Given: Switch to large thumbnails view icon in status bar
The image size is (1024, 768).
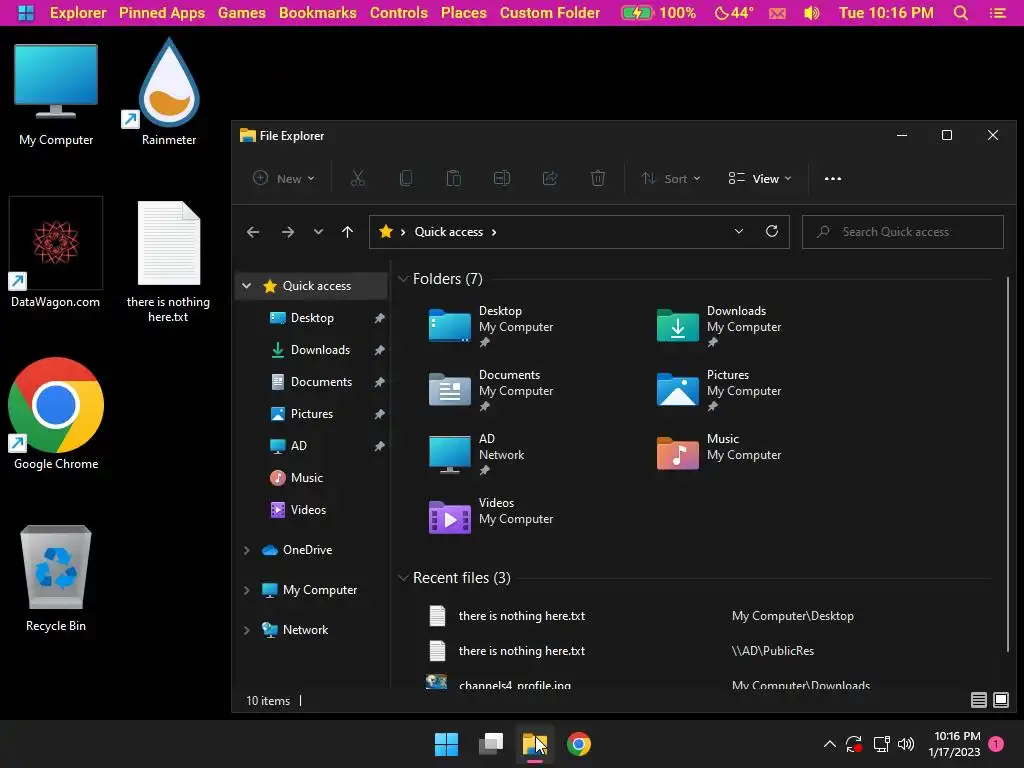Looking at the screenshot, I should pos(1000,700).
